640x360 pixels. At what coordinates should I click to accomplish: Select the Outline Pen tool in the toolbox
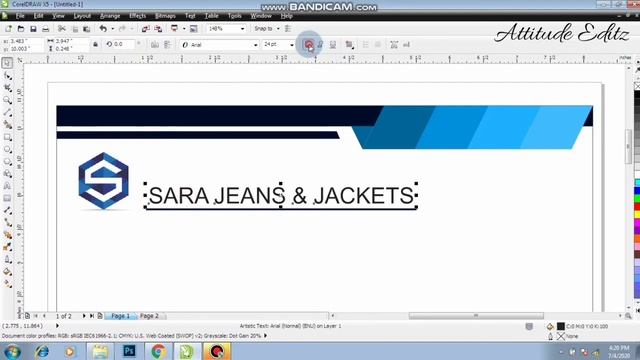point(7,260)
